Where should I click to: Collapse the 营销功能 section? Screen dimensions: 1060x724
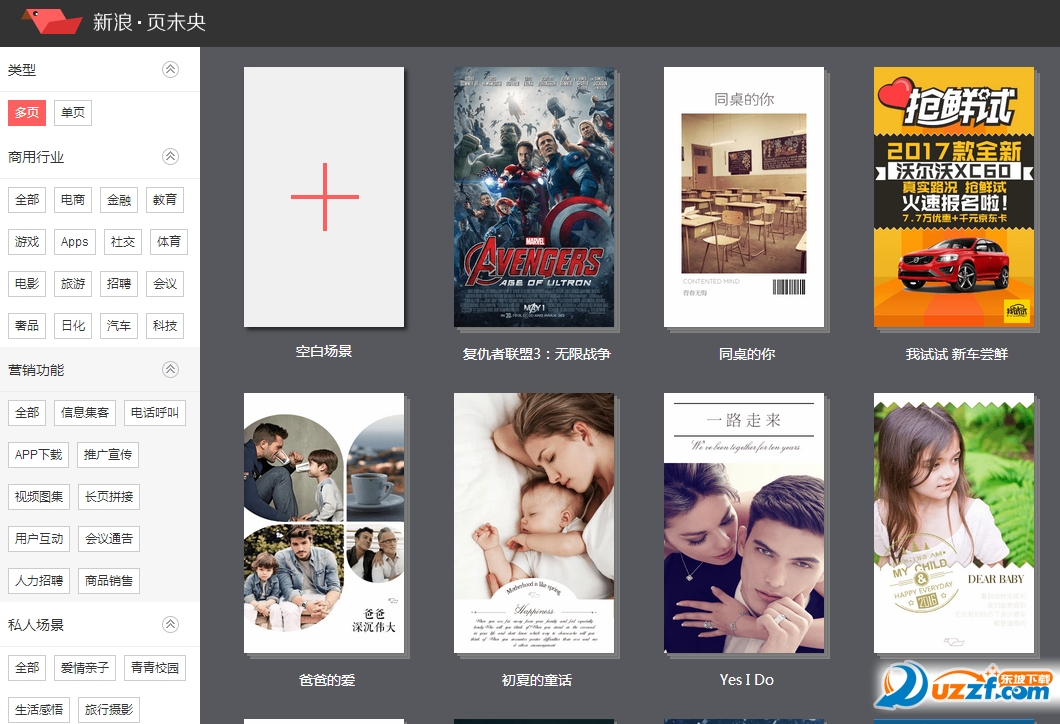(x=170, y=369)
